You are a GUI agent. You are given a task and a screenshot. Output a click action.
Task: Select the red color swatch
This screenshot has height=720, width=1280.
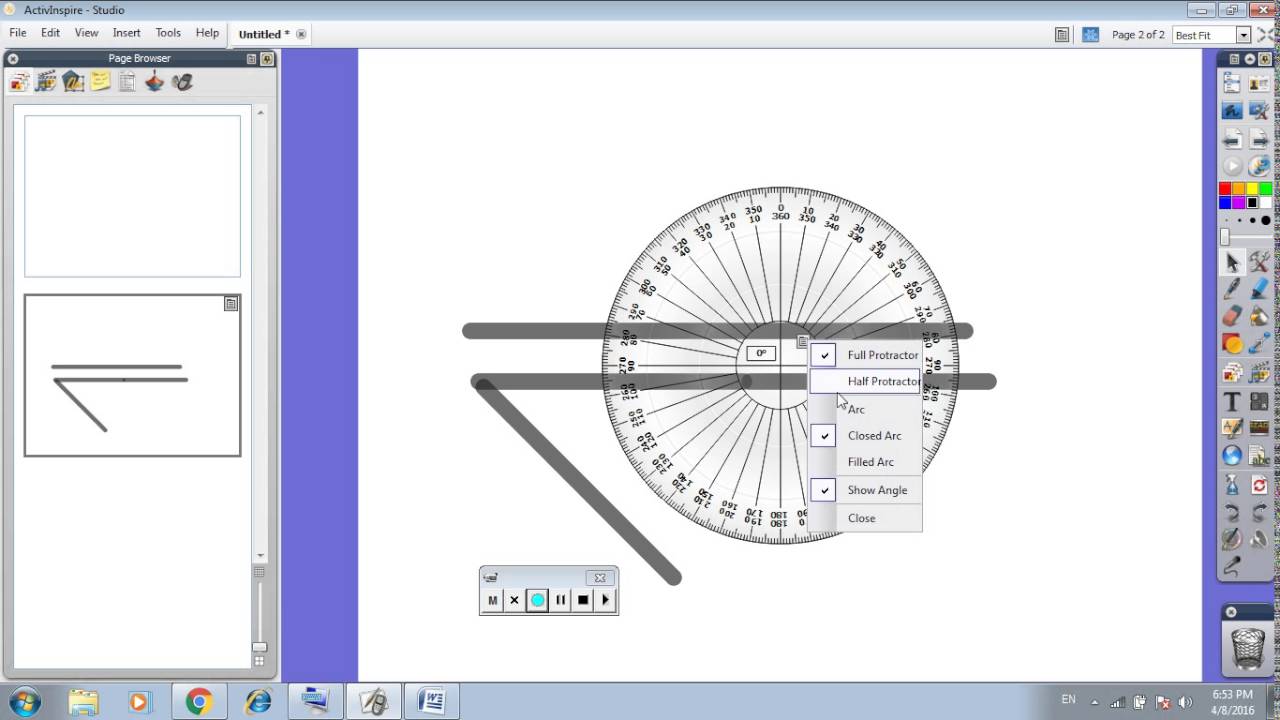click(x=1225, y=189)
